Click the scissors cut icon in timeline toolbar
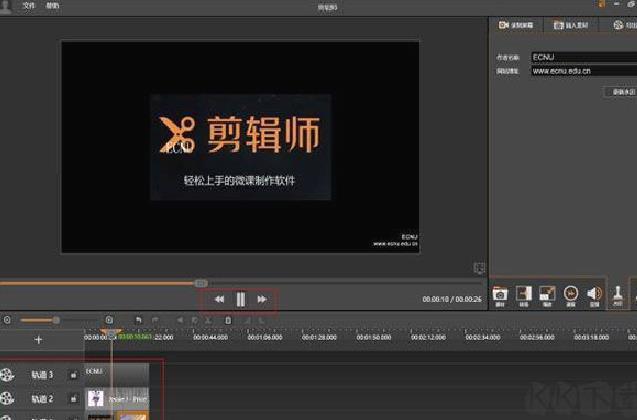Viewport: 637px width, 420px height. pos(208,320)
